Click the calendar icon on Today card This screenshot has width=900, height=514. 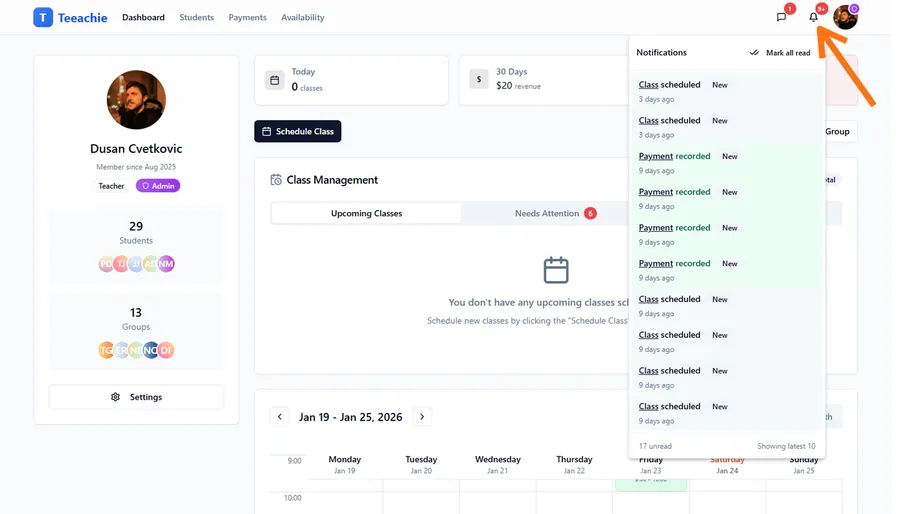tap(275, 80)
